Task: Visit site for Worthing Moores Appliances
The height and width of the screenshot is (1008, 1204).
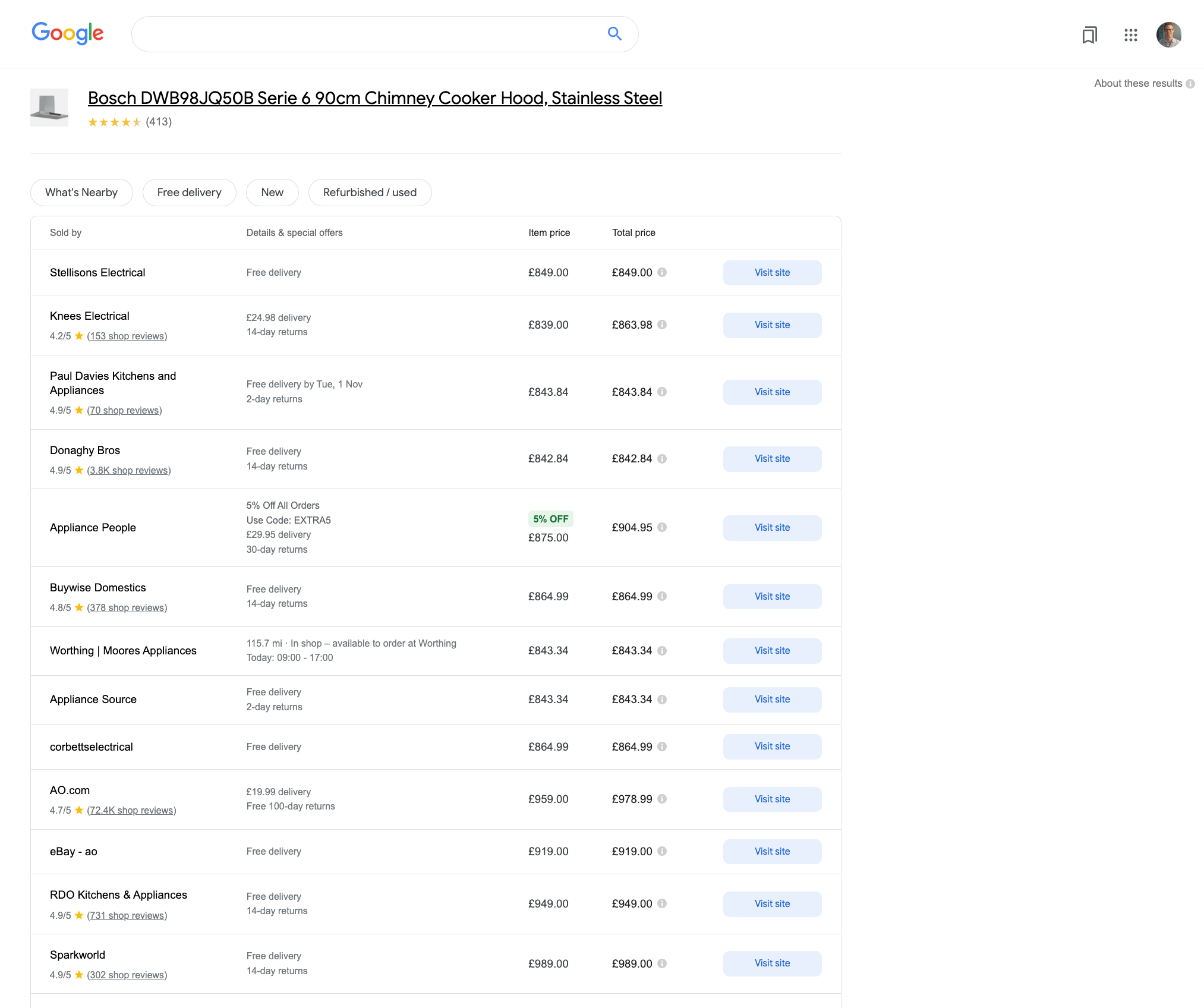Action: coord(772,651)
